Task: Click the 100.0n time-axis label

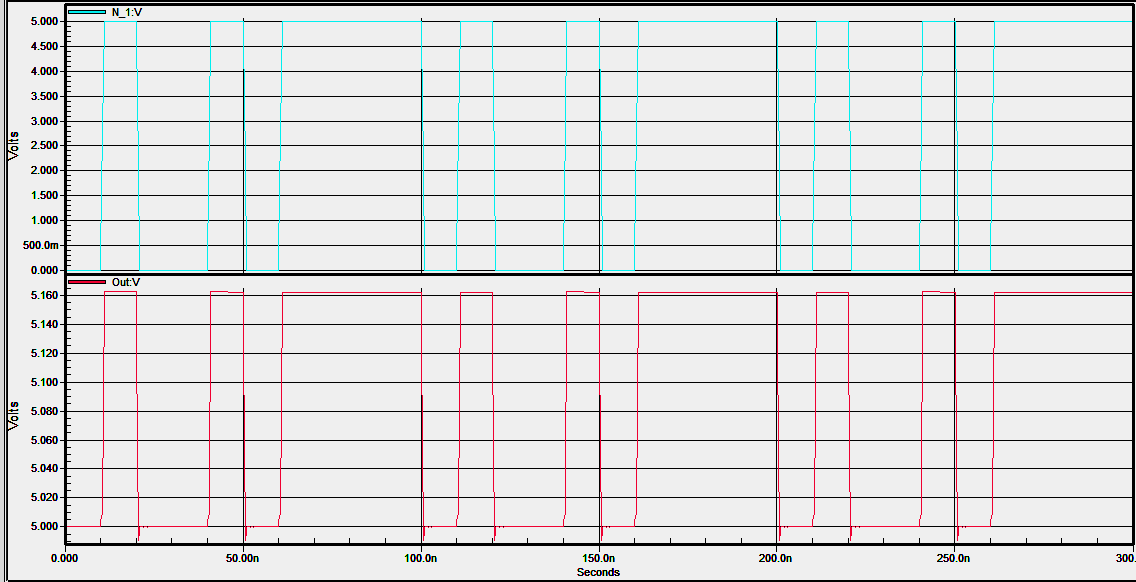Action: [421, 559]
